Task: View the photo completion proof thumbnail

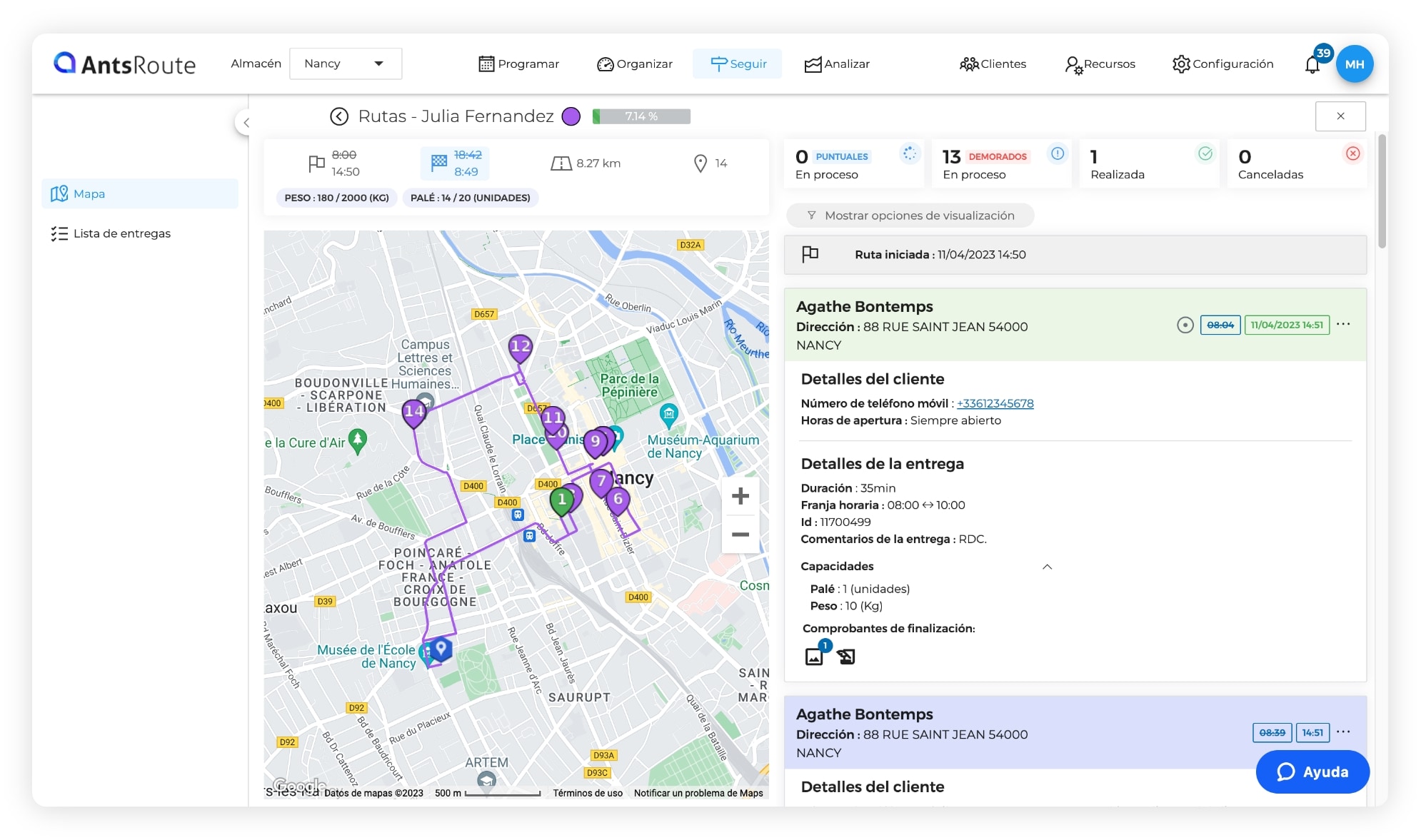Action: 813,657
